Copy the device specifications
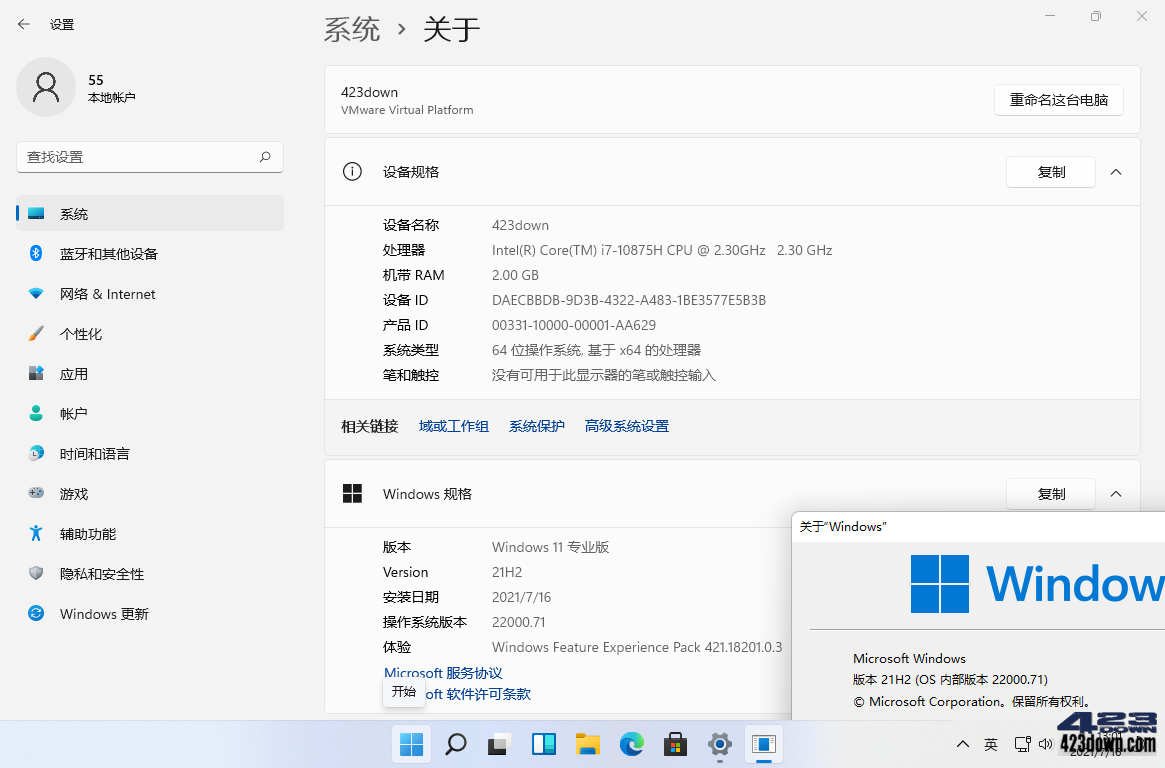 (1050, 172)
